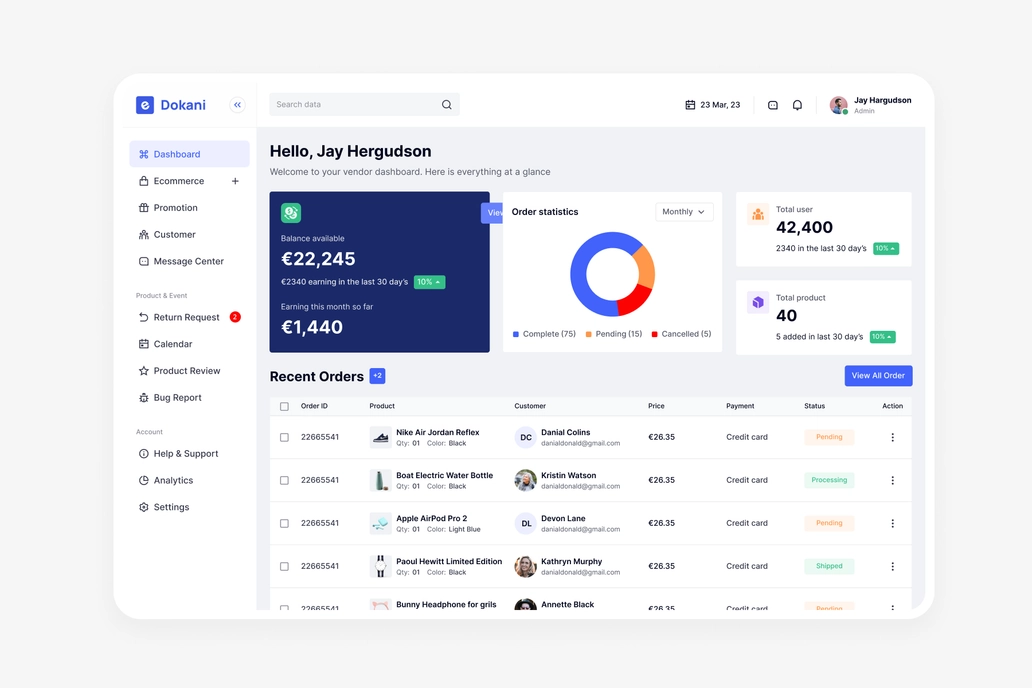This screenshot has height=688, width=1032.
Task: Click Pending status of Nike Air Jordan order
Action: (829, 437)
